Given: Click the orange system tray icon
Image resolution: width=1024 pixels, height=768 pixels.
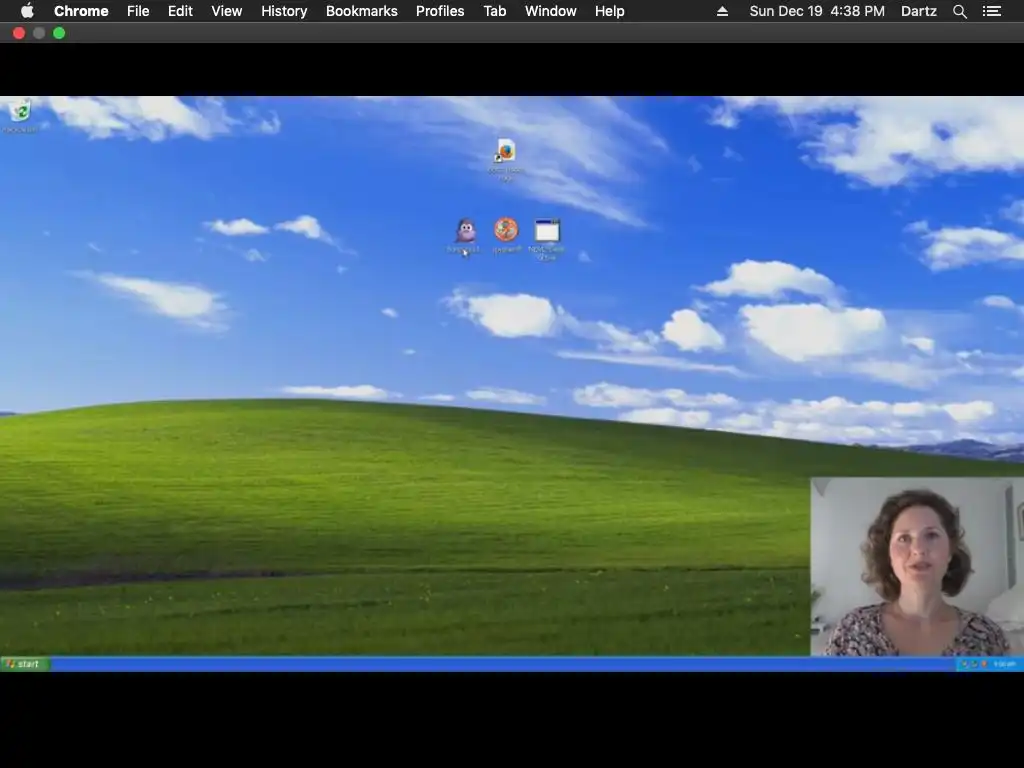Looking at the screenshot, I should pos(984,664).
